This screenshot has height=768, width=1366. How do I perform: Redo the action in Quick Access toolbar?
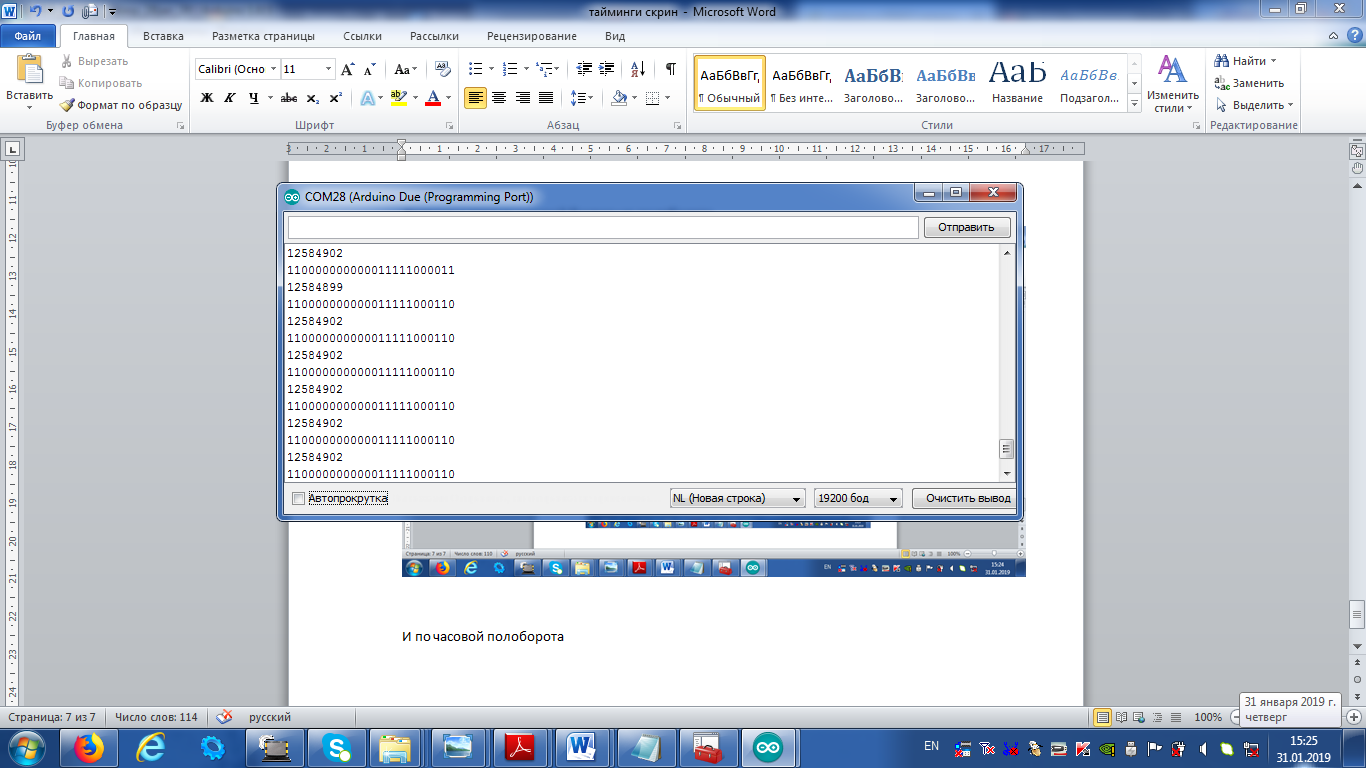[70, 10]
